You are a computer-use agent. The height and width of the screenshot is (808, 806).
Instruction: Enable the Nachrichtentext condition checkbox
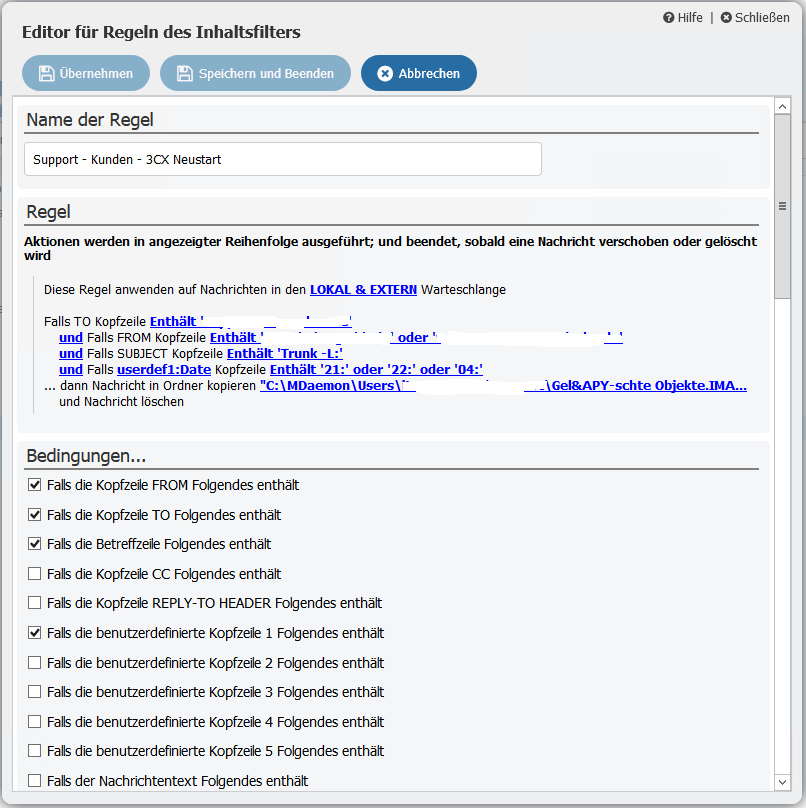point(35,780)
